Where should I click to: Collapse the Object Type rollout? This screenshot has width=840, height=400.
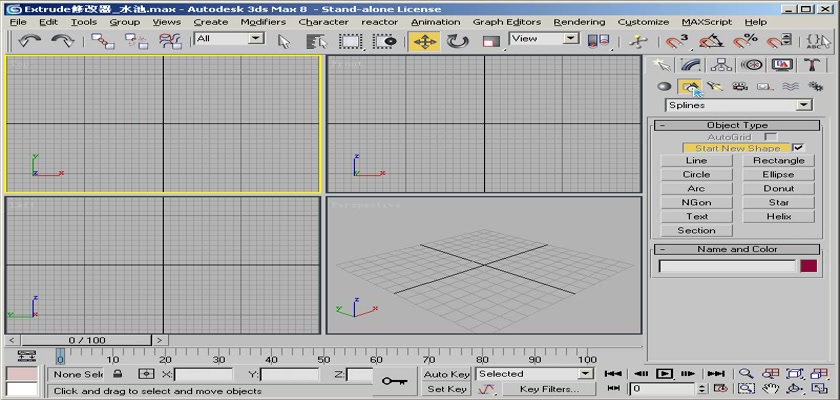737,125
